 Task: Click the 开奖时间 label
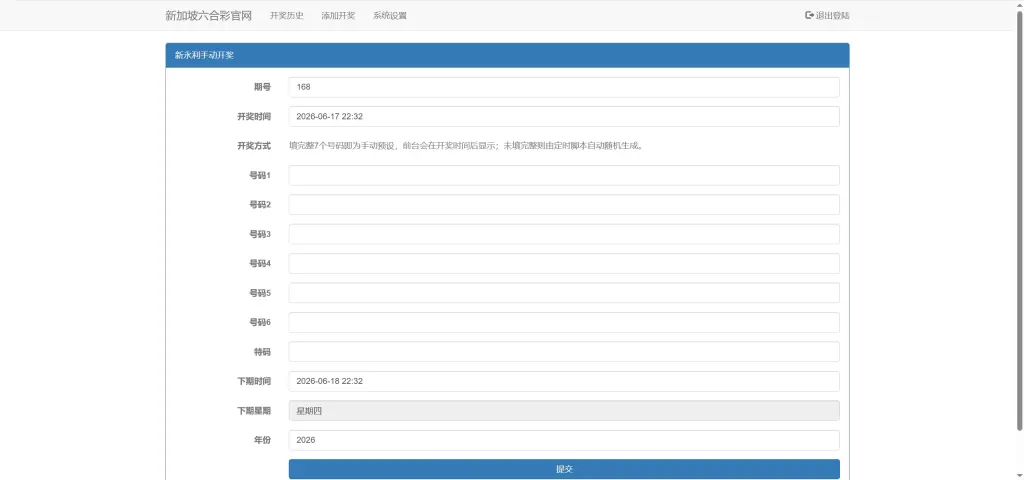(253, 117)
